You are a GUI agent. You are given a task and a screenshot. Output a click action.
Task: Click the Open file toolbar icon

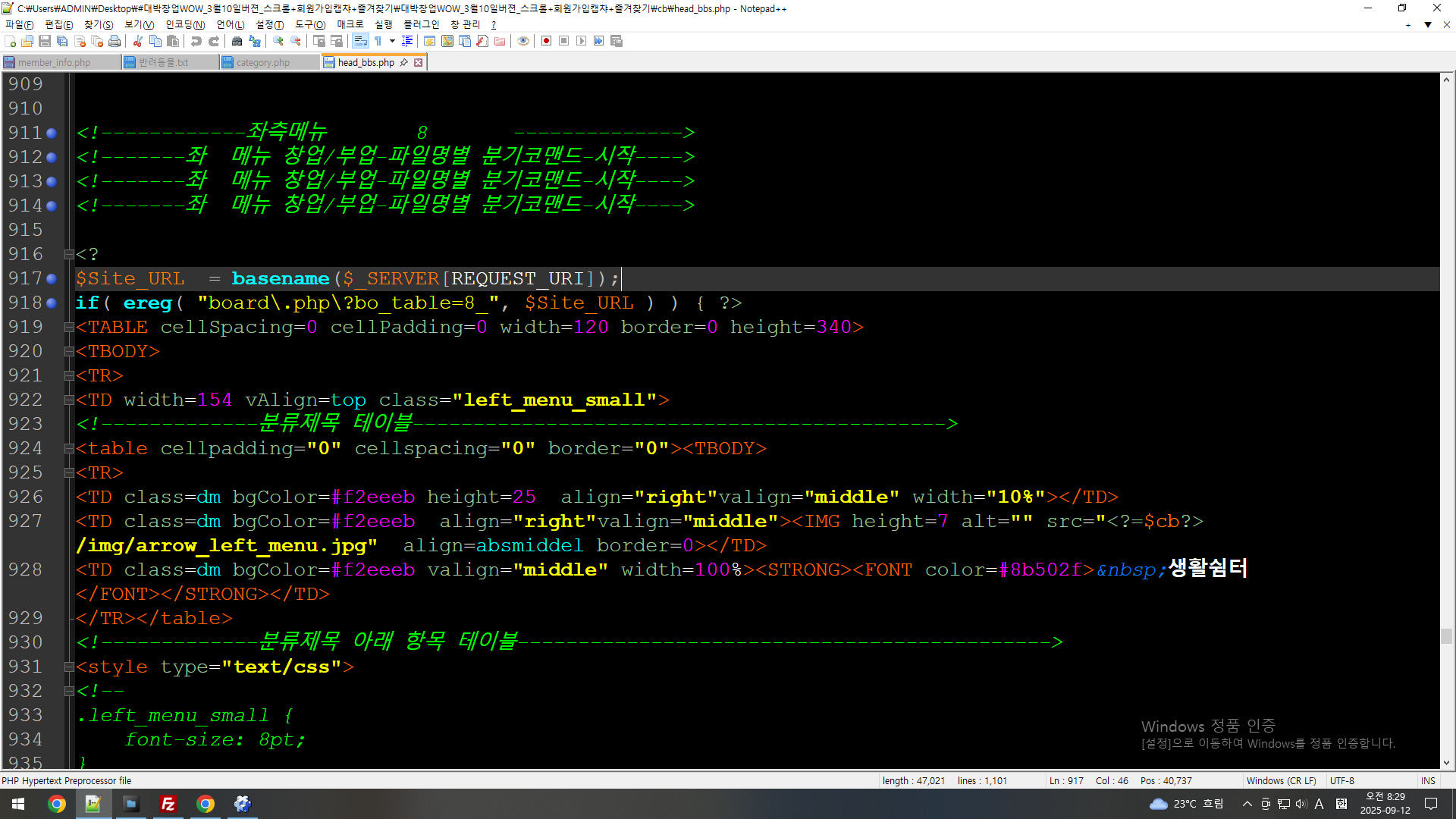(28, 41)
